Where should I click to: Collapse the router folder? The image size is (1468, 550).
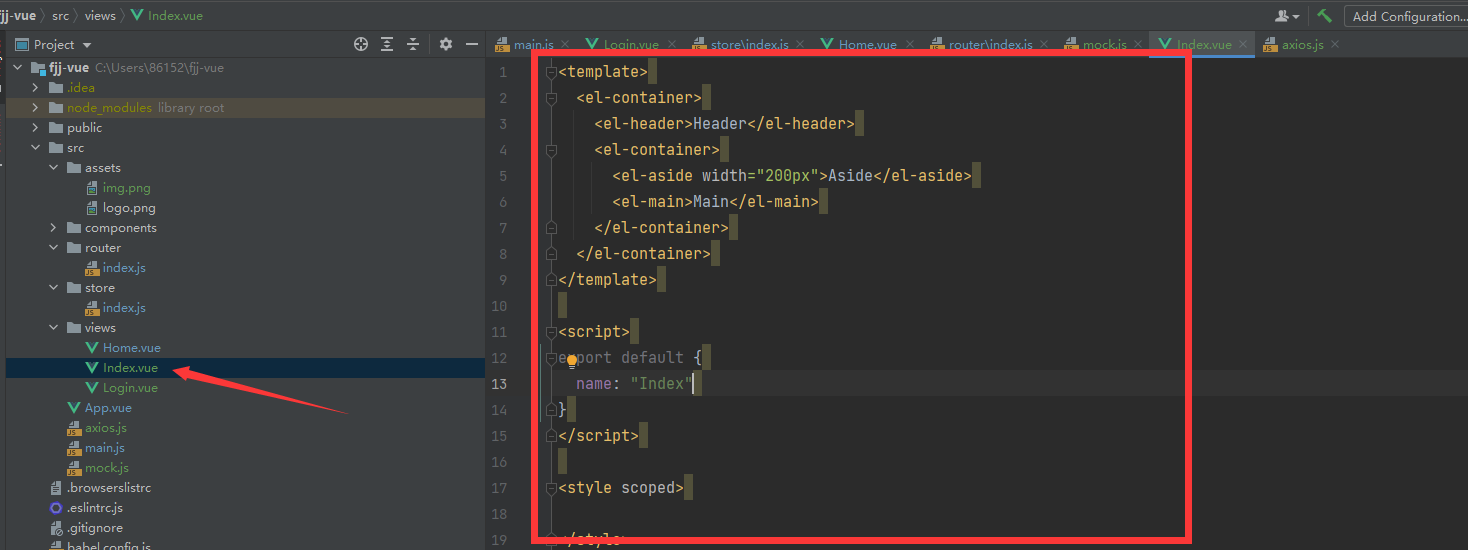(55, 248)
